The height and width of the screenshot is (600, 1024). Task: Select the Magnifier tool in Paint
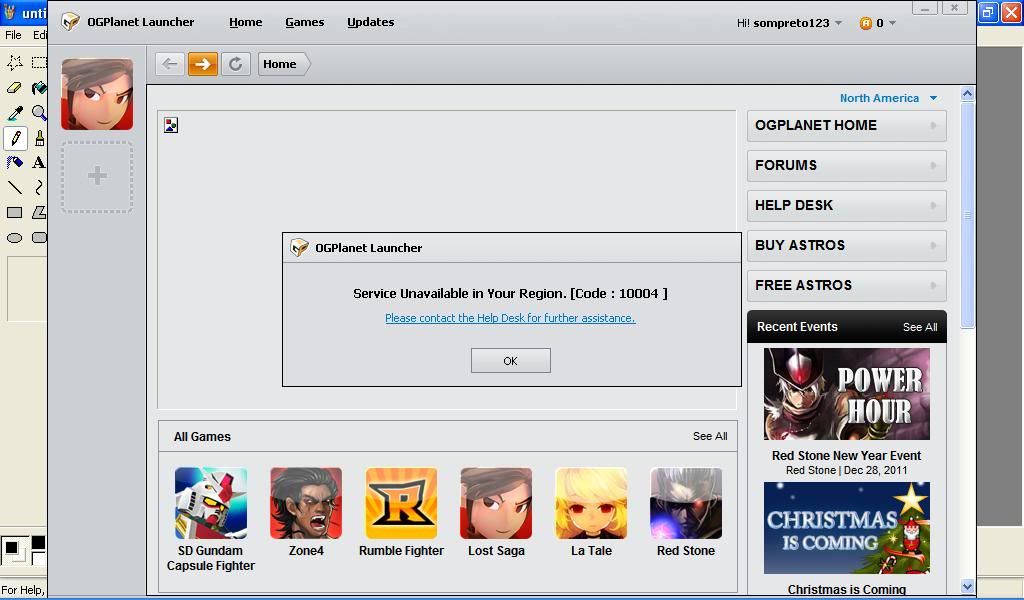pyautogui.click(x=39, y=113)
